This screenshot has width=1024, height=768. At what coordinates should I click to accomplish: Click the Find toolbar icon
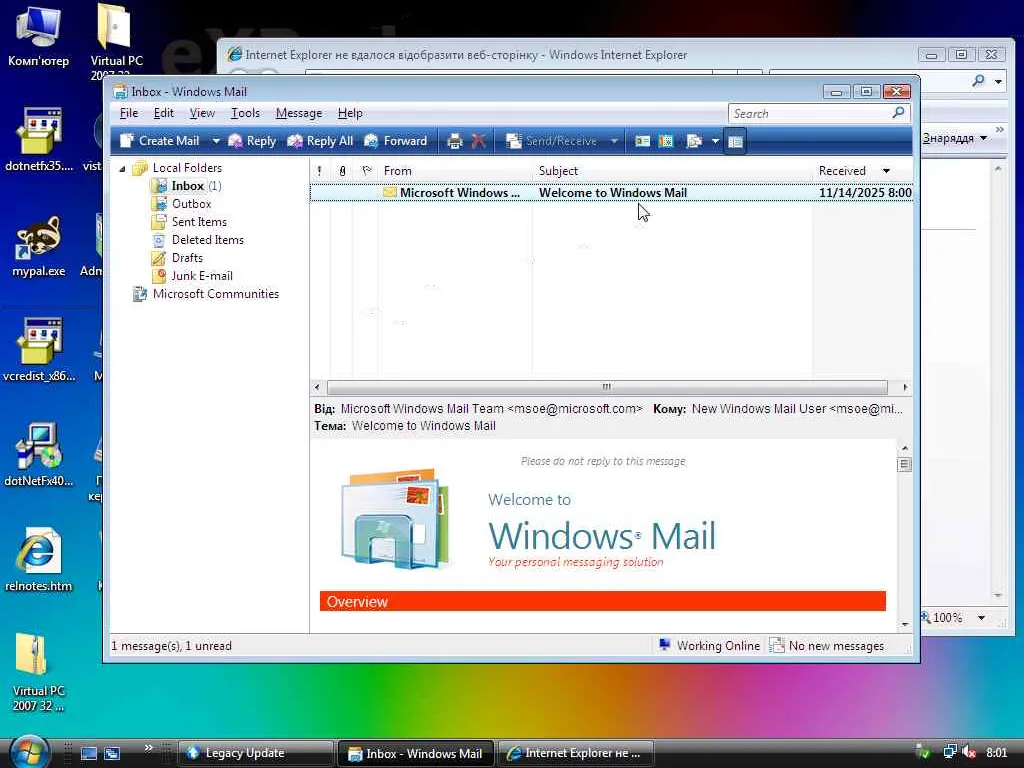[x=694, y=141]
